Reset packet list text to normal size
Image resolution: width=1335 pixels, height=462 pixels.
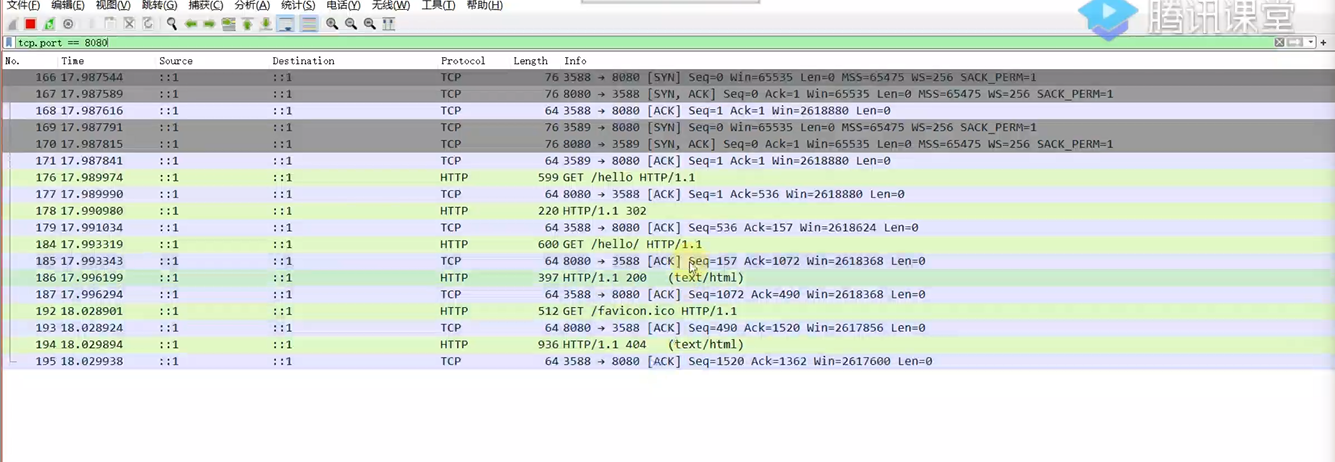pos(370,24)
